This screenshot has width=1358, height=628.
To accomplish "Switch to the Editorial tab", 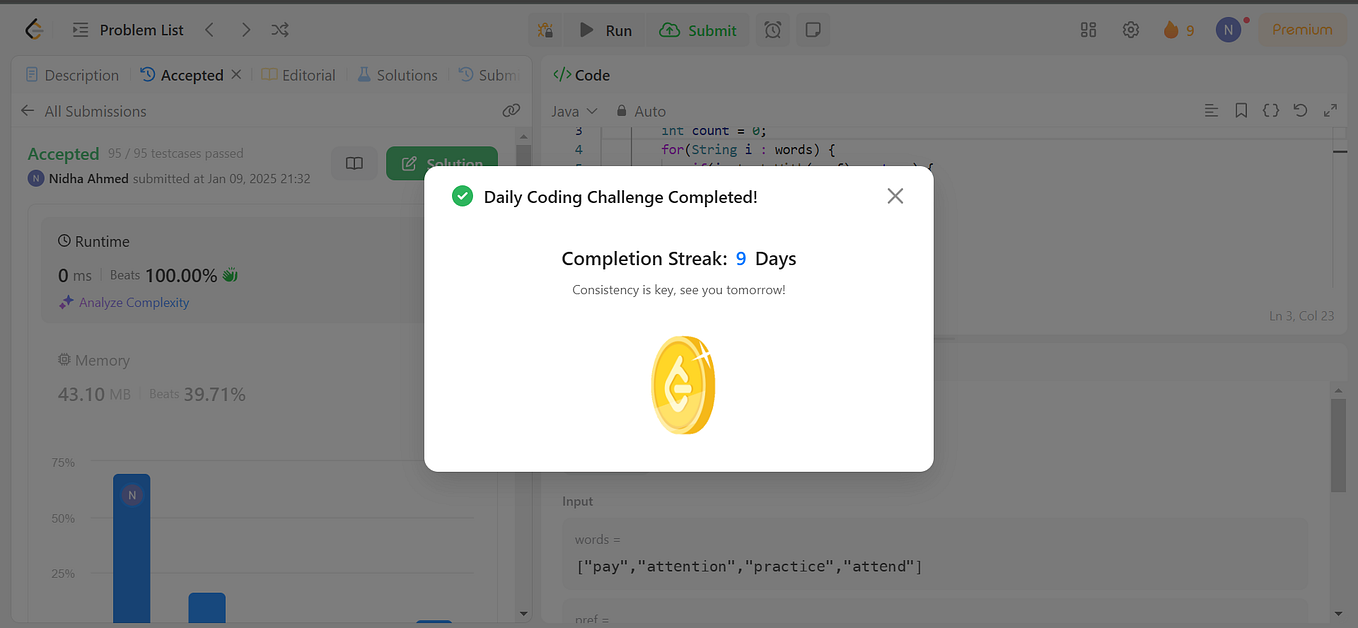I will (x=298, y=74).
